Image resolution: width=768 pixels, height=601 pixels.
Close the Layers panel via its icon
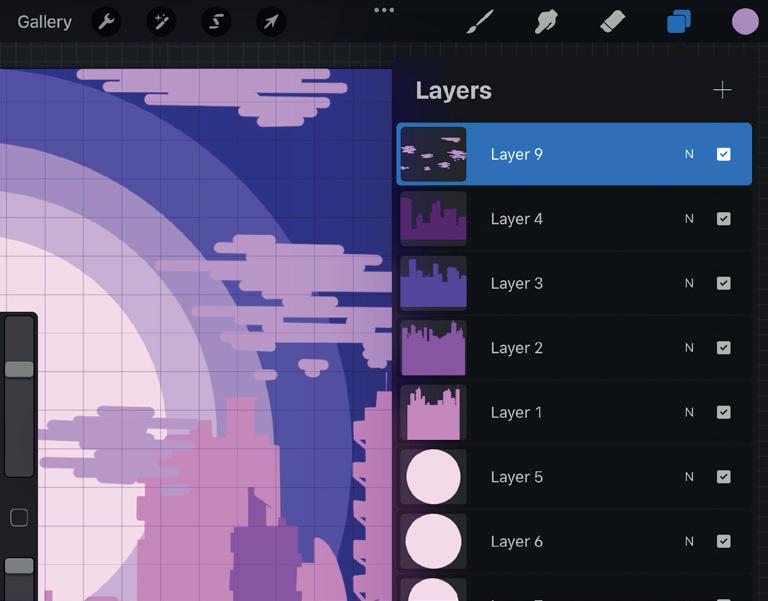coord(679,22)
